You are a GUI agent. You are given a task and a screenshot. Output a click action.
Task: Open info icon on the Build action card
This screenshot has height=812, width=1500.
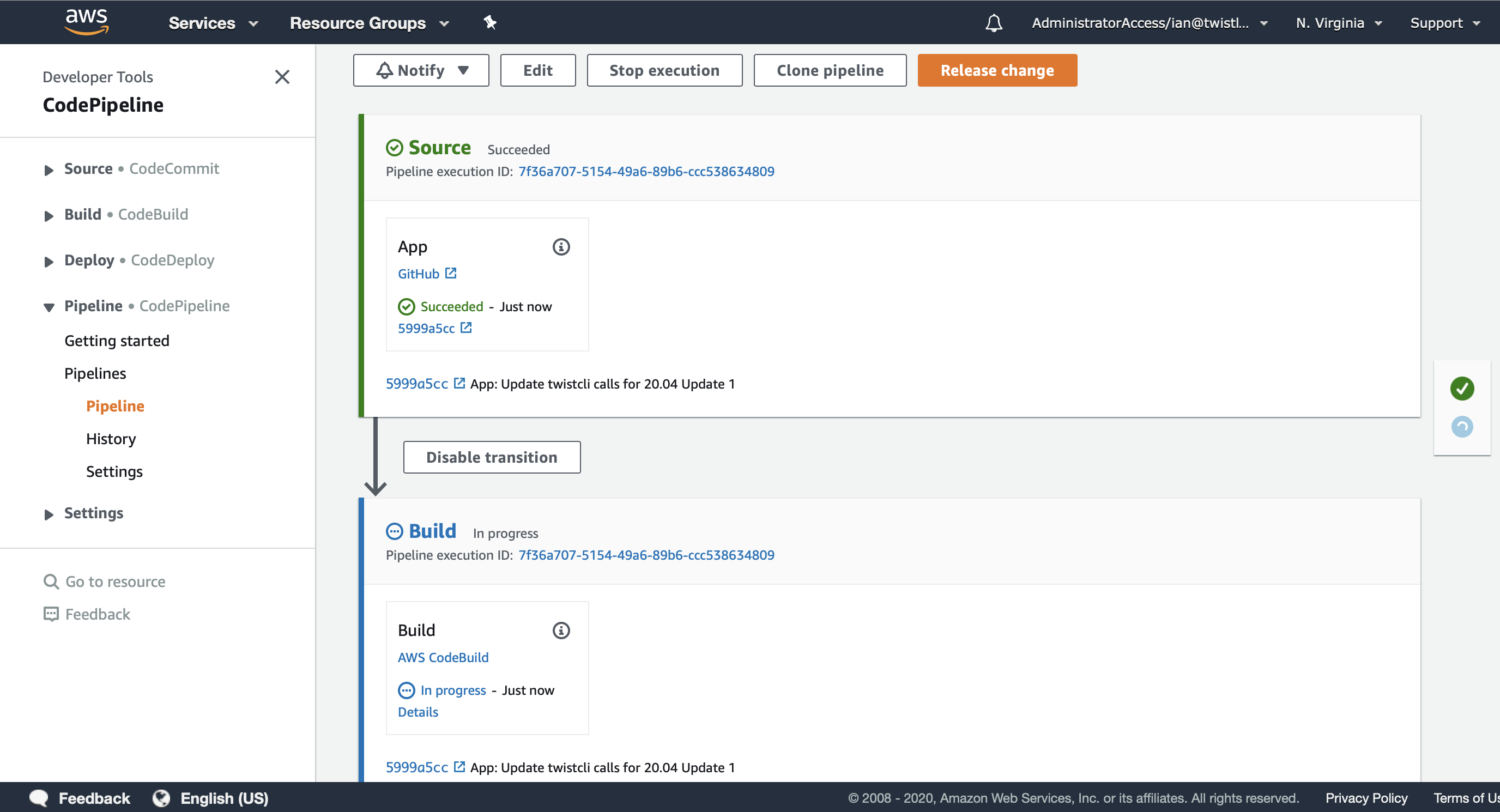[561, 631]
